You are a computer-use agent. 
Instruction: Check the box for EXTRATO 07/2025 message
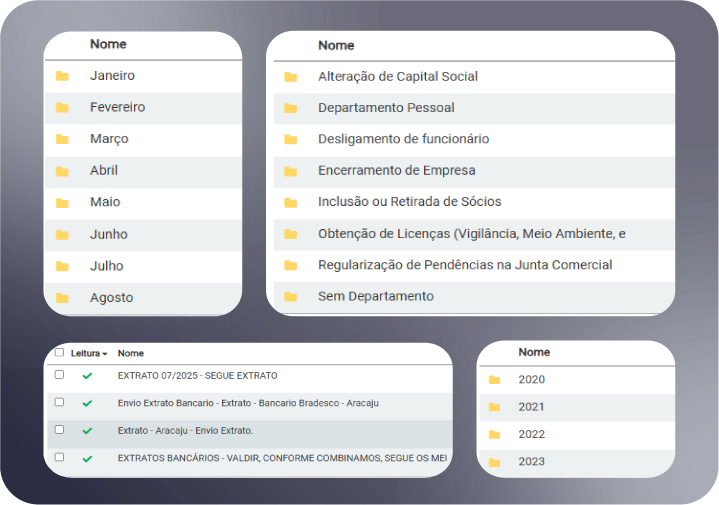(60, 375)
